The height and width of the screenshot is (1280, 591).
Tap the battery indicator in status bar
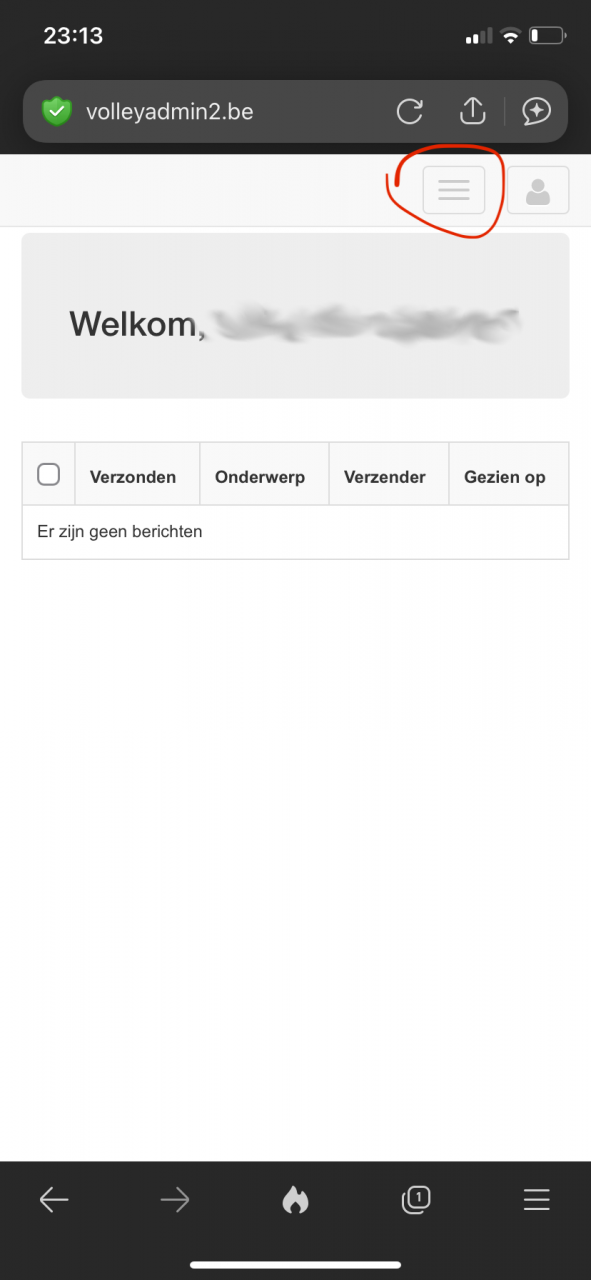point(548,36)
